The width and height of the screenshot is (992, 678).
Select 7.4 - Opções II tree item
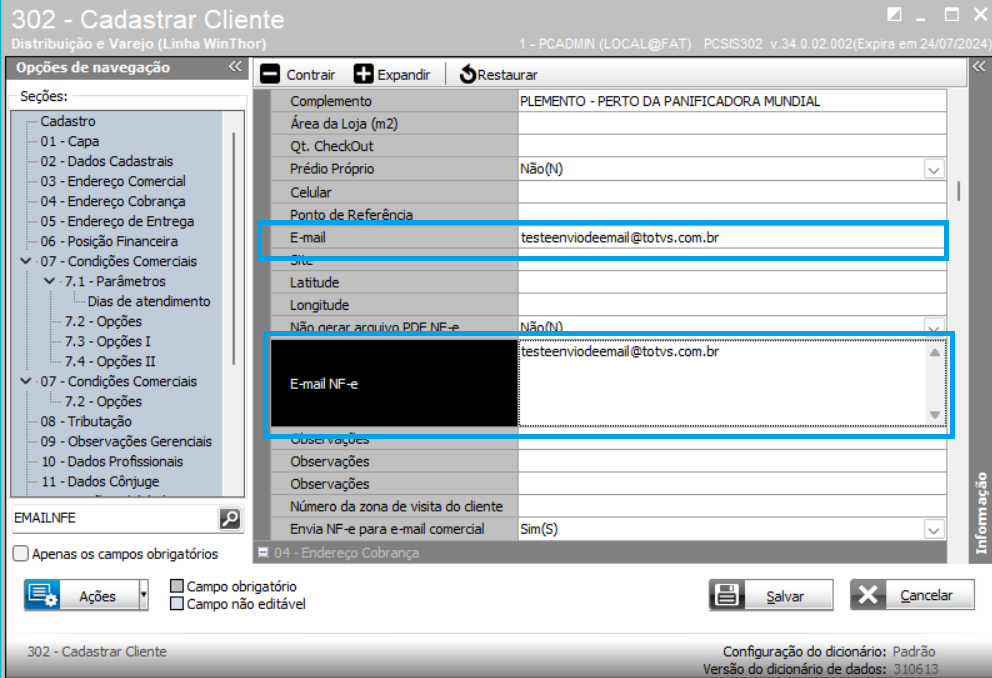coord(110,361)
